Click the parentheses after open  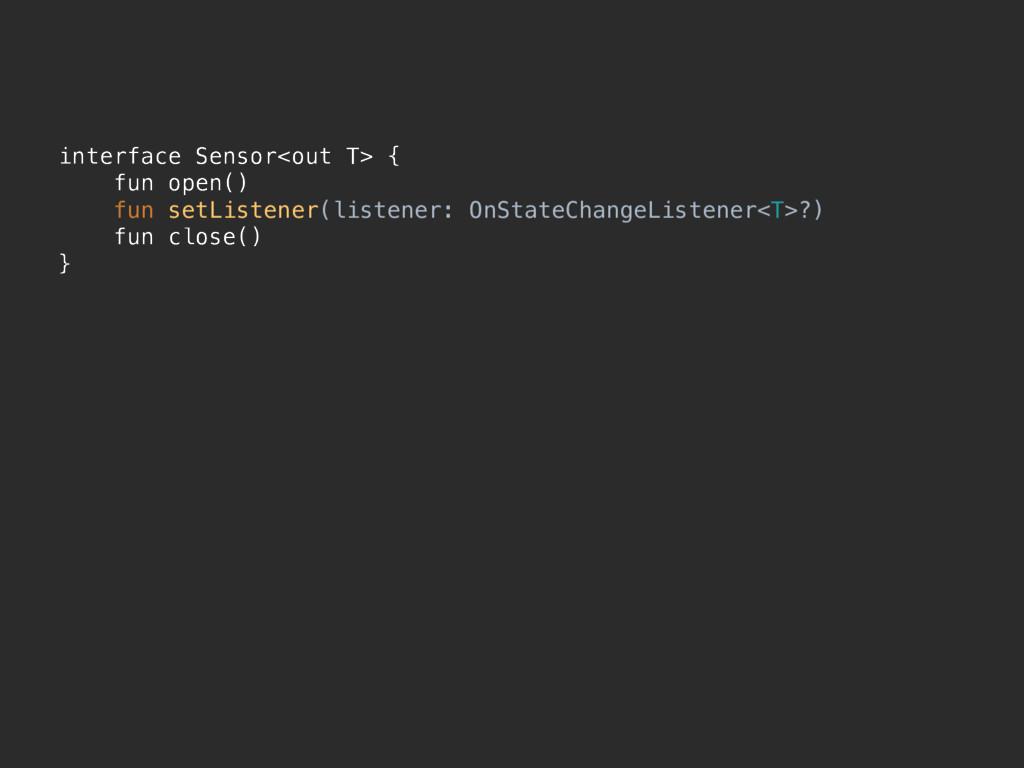[236, 183]
